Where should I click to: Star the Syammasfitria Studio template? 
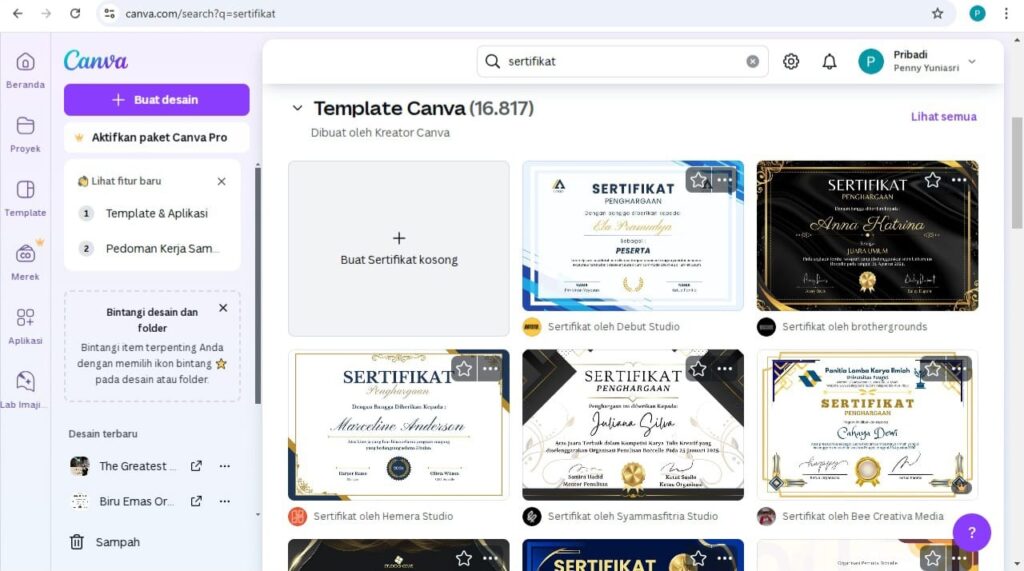(698, 369)
